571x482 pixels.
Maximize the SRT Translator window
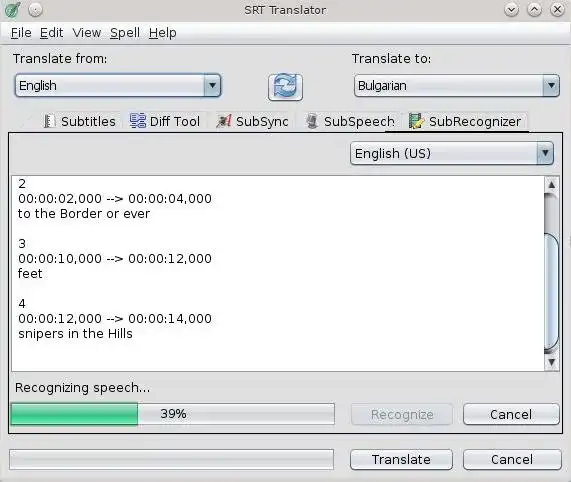pyautogui.click(x=534, y=10)
